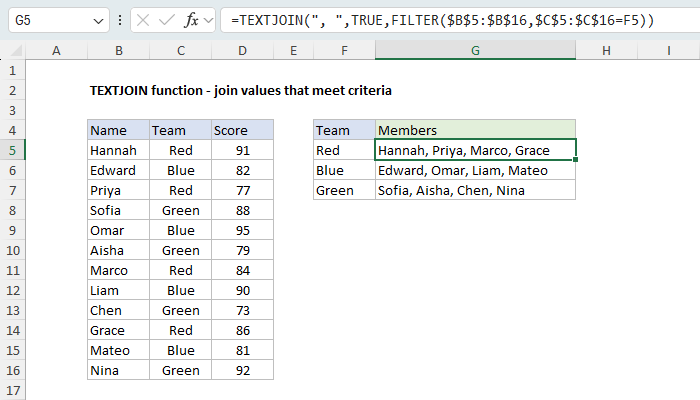The height and width of the screenshot is (400, 700).
Task: Click 'Red' in the summary Team column
Action: click(x=344, y=150)
